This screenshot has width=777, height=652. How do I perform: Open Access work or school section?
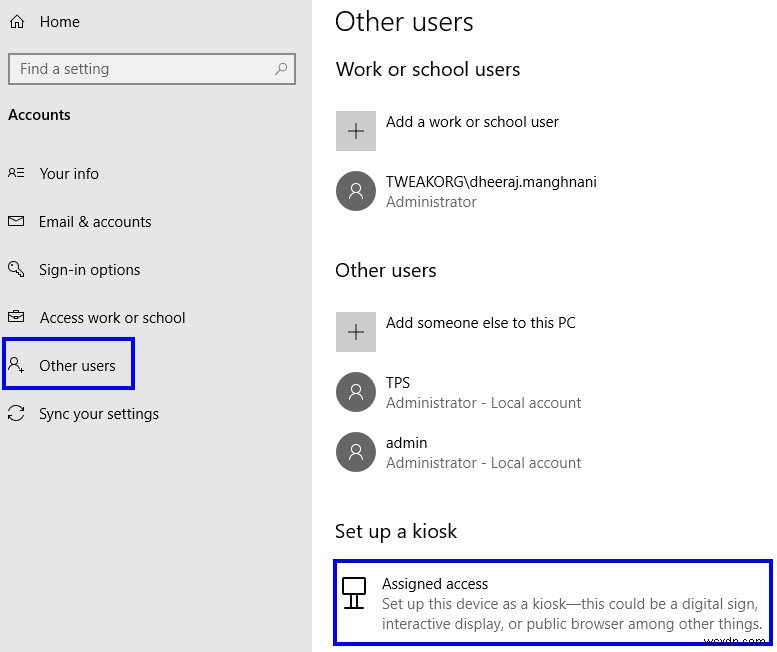112,318
